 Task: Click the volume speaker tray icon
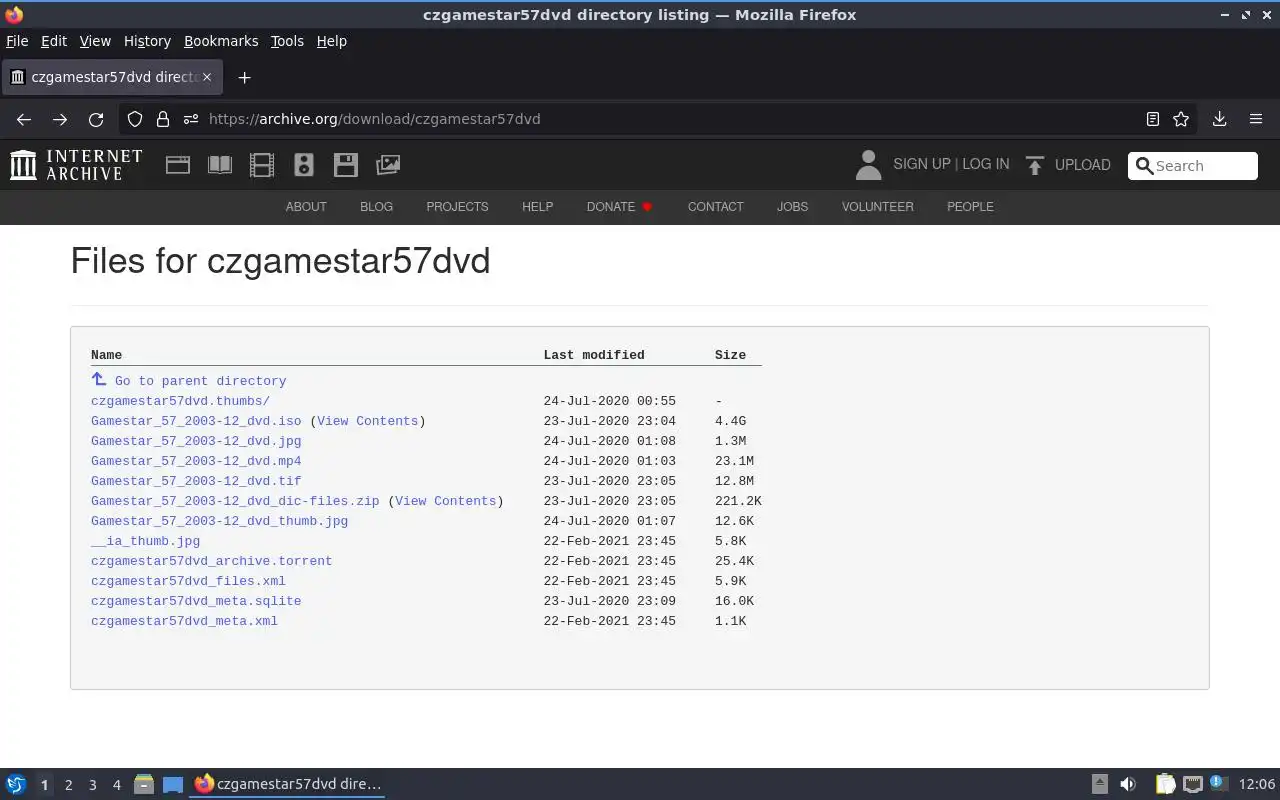[x=1128, y=784]
